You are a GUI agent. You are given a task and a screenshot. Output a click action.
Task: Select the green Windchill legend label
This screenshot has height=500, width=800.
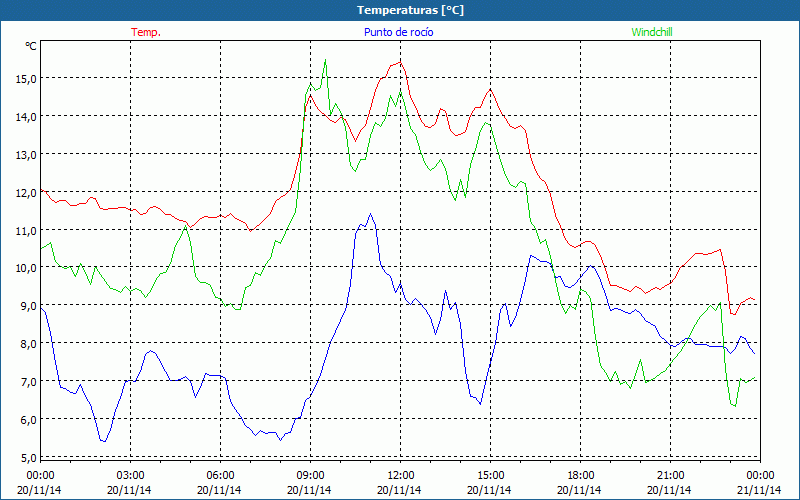coord(652,32)
